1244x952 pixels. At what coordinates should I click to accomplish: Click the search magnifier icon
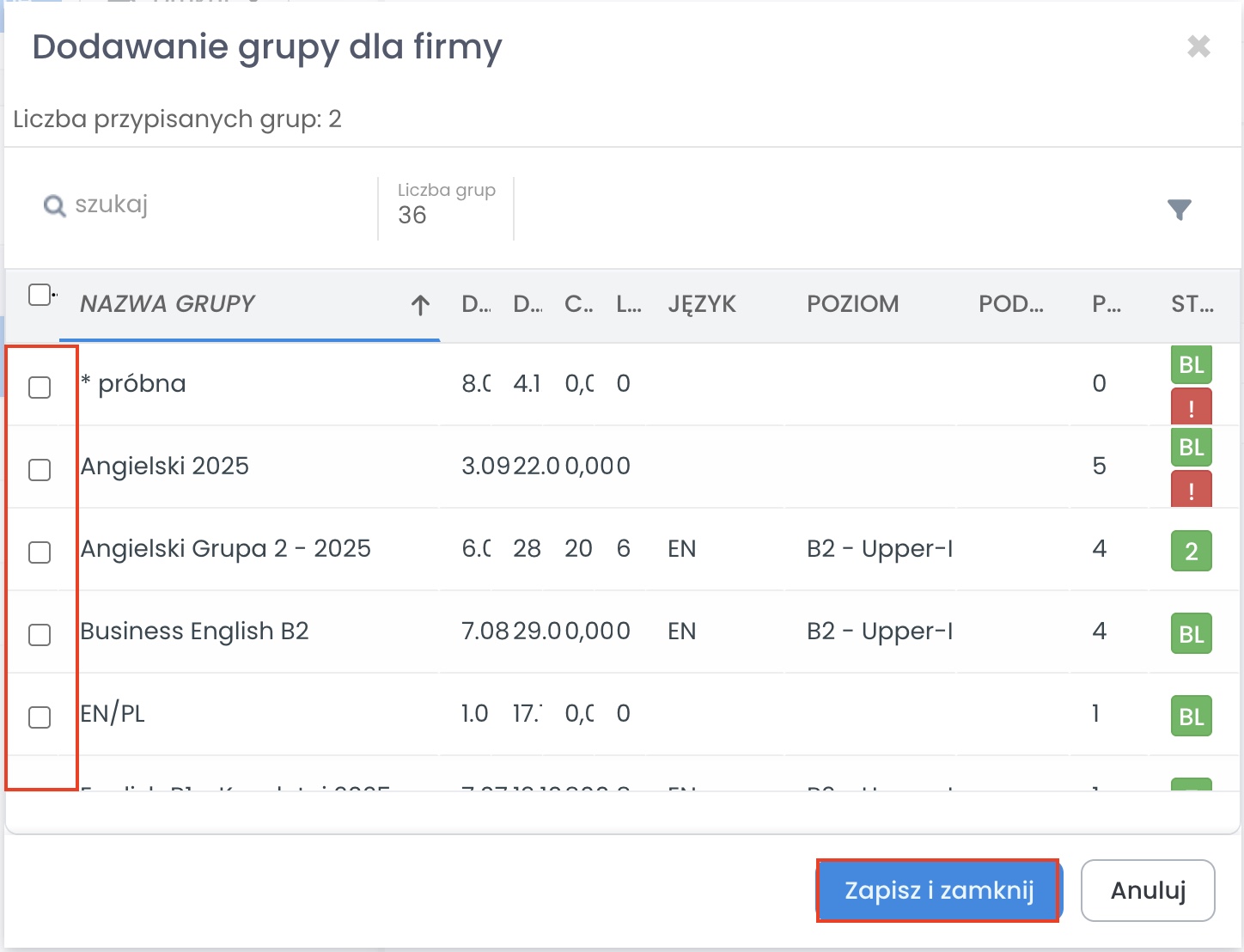54,206
